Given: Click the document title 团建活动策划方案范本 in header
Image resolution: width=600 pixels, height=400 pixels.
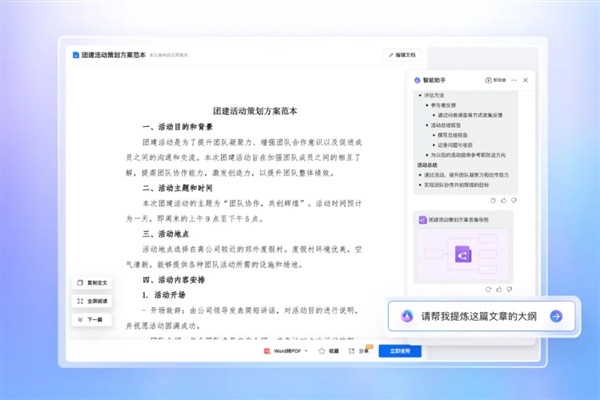Looking at the screenshot, I should (x=113, y=55).
